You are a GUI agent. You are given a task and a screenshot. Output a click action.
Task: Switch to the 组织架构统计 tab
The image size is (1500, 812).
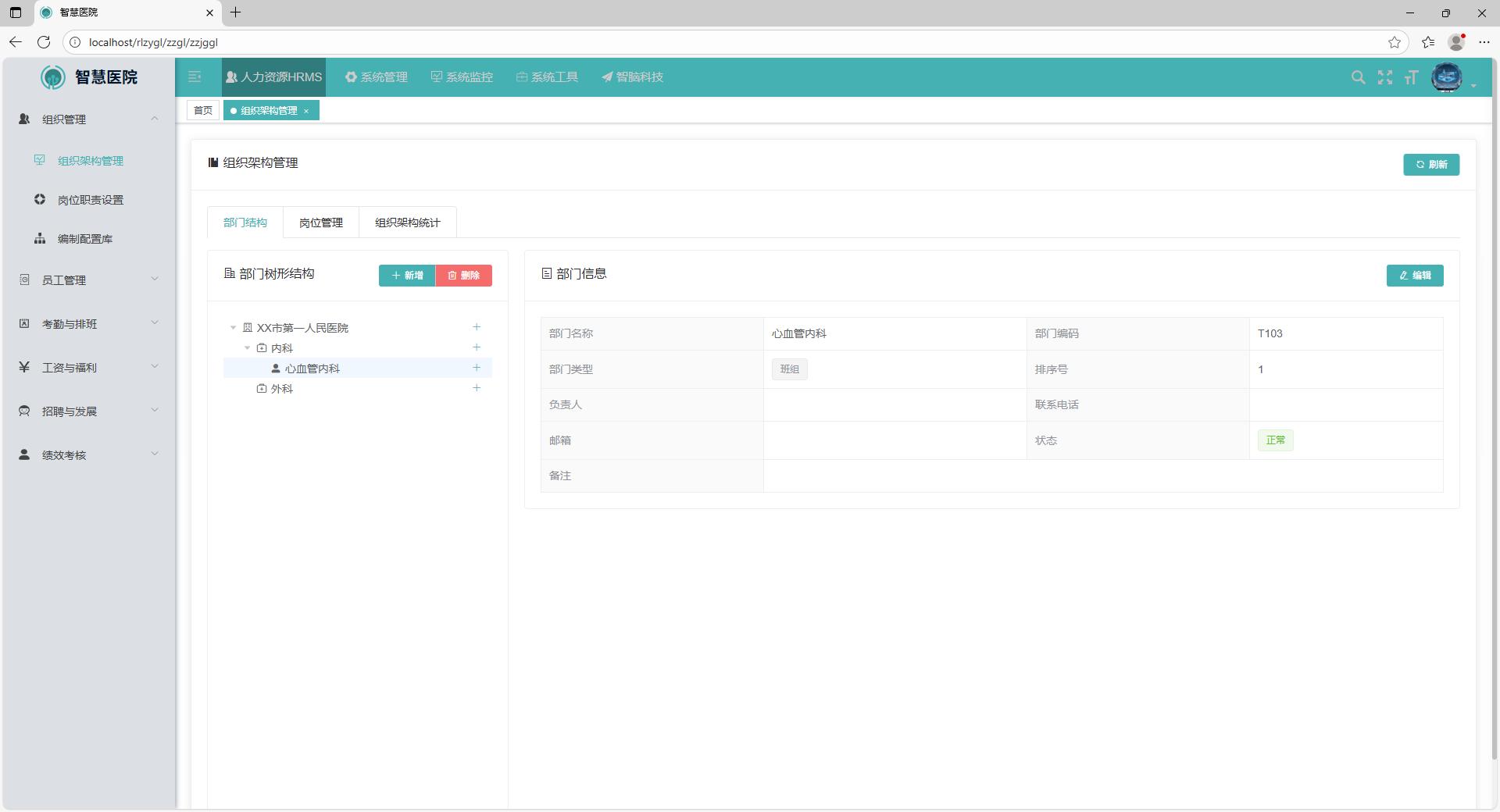point(407,223)
